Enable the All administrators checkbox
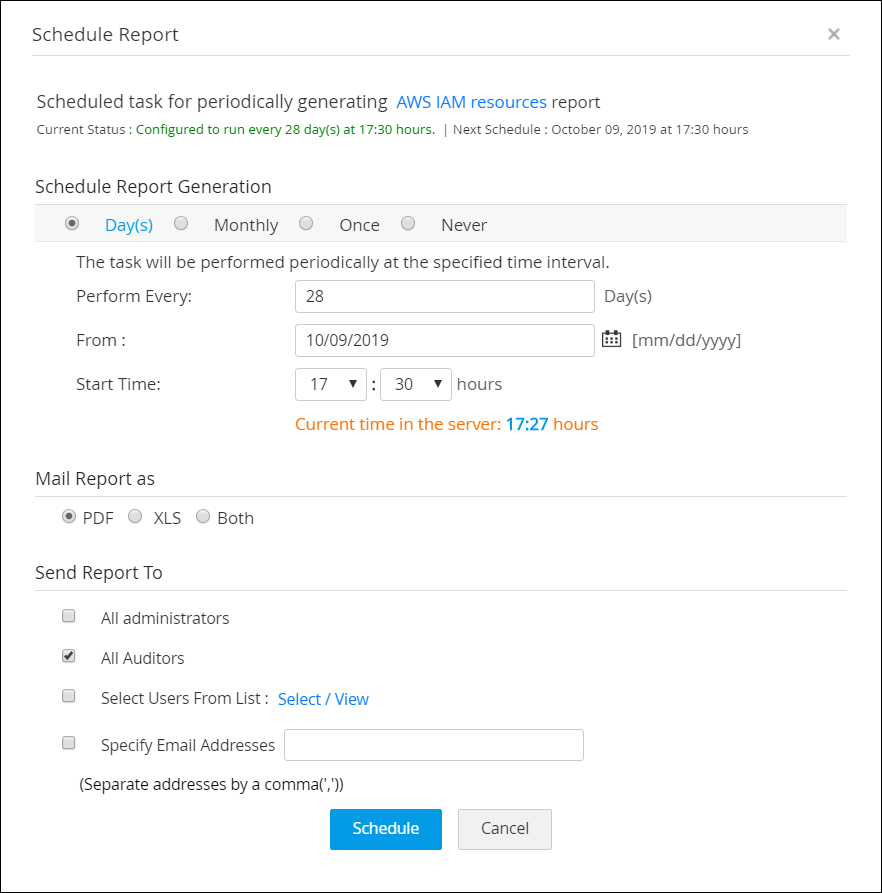Screen dimensions: 882x893 tap(69, 616)
